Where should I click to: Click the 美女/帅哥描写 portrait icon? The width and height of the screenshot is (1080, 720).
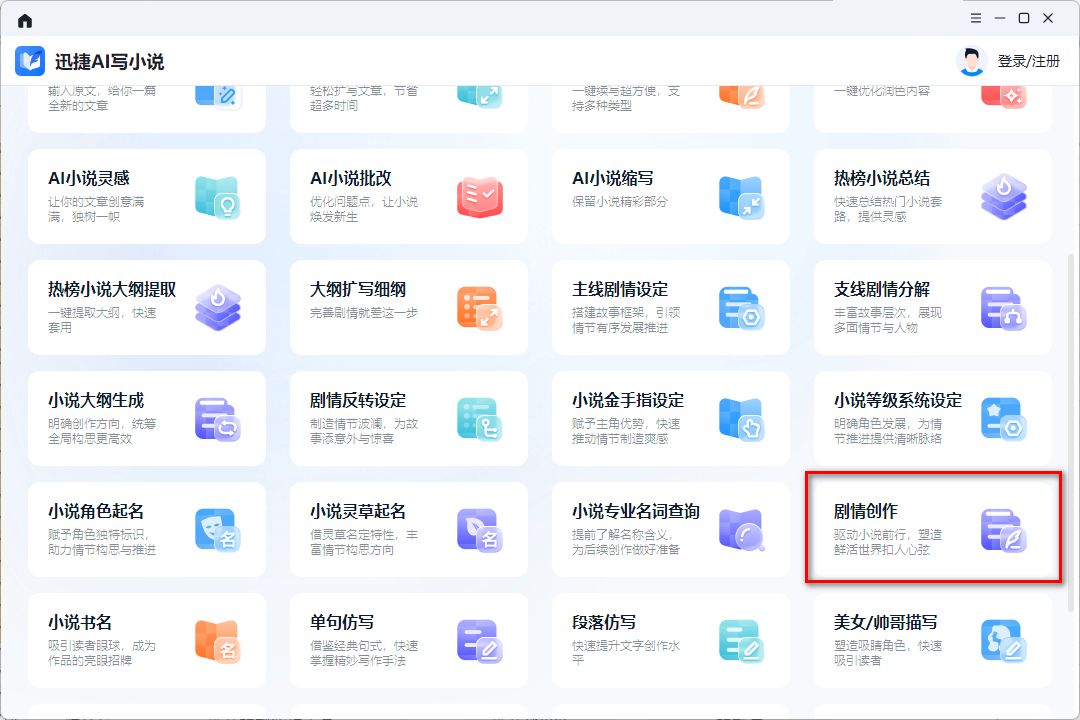tap(1004, 641)
